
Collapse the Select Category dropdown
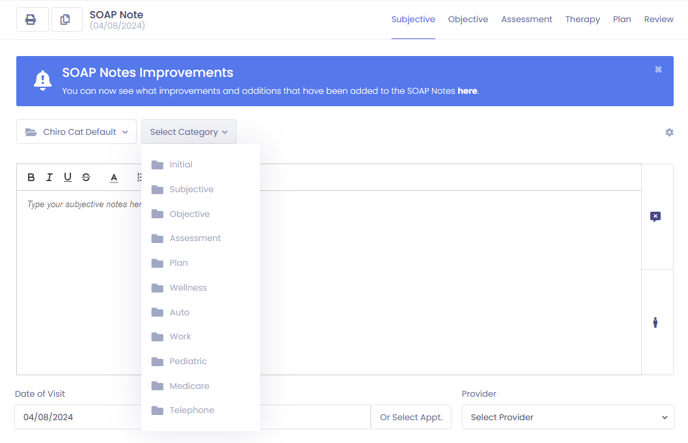(x=189, y=132)
